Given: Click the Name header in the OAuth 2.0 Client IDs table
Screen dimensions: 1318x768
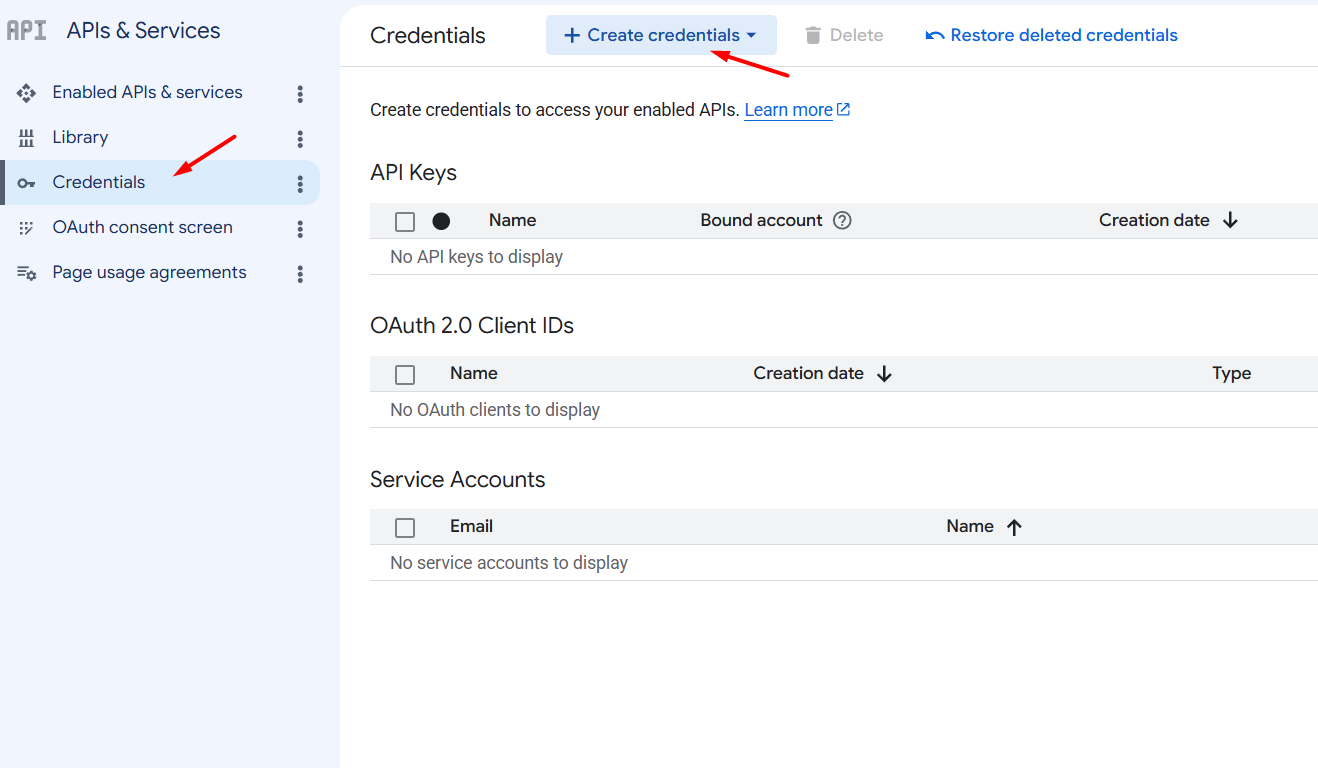Looking at the screenshot, I should click(474, 373).
